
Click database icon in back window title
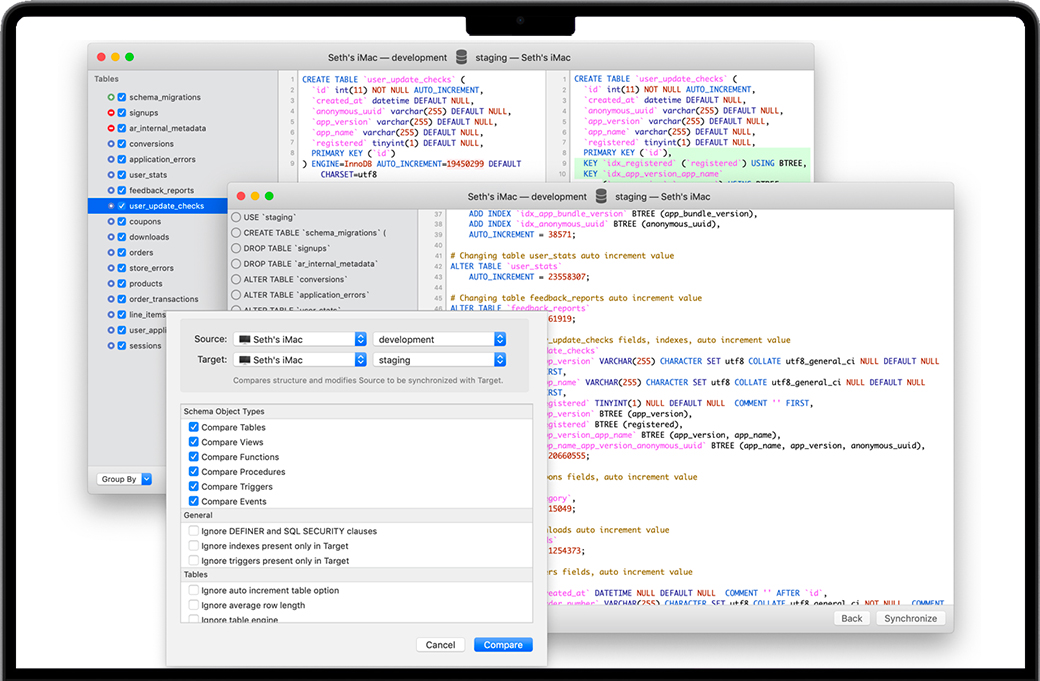pos(461,58)
